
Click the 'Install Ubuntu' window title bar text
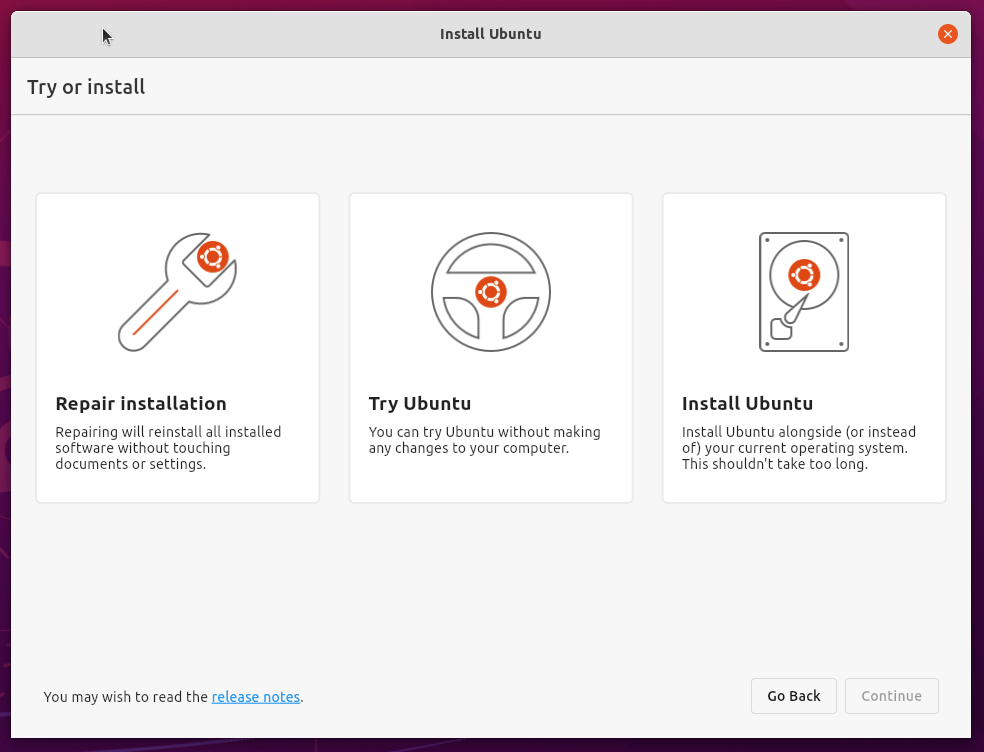pos(491,34)
